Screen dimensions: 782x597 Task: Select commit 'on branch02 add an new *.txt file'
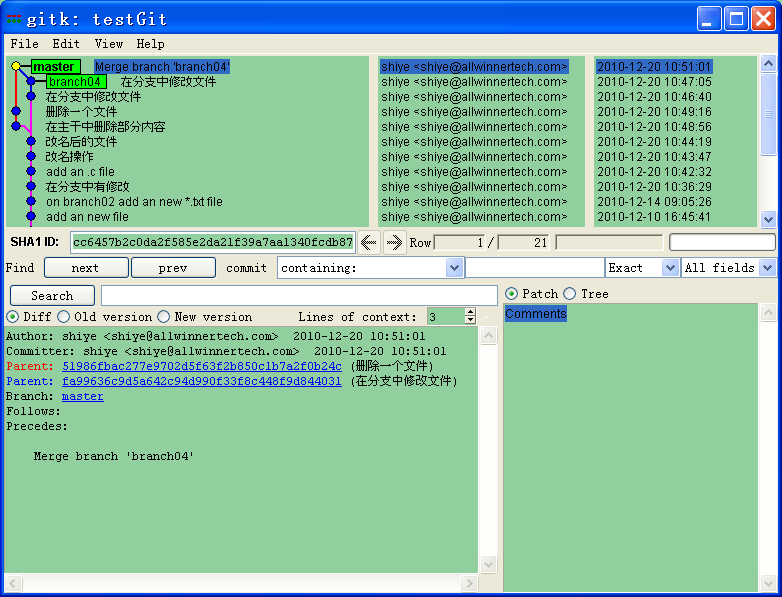(x=134, y=202)
